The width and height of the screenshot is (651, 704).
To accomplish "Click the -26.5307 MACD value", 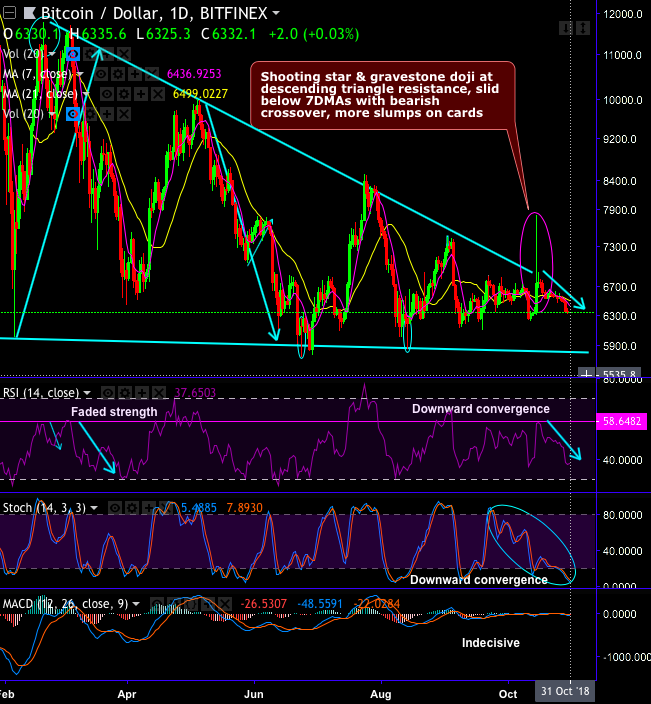I will 264,604.
